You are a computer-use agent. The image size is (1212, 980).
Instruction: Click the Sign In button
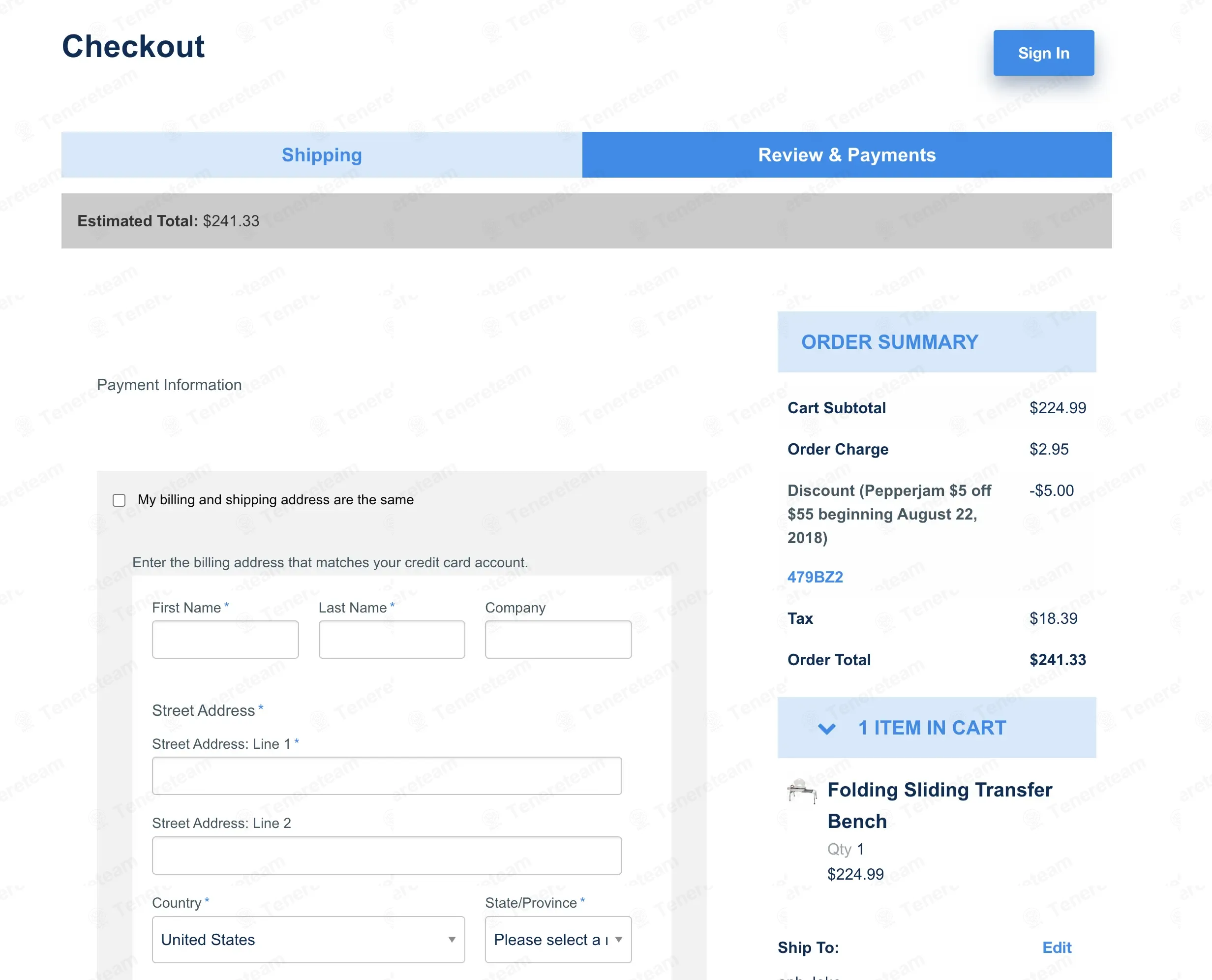1043,53
